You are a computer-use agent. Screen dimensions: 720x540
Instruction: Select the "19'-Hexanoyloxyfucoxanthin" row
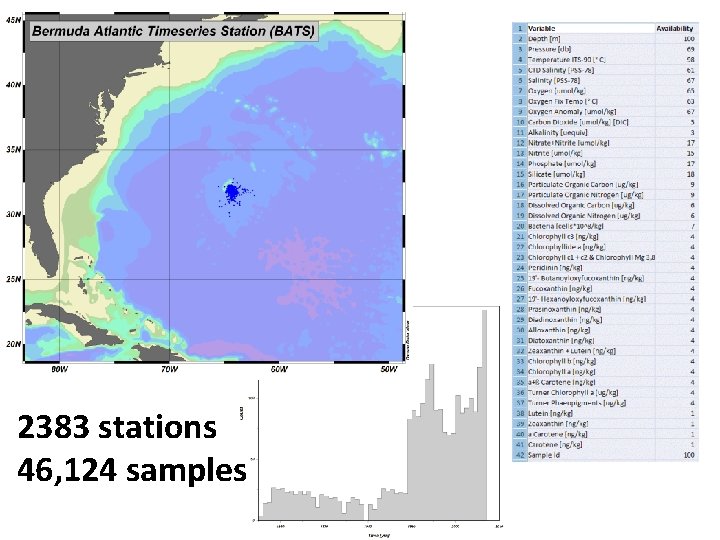tap(605, 299)
